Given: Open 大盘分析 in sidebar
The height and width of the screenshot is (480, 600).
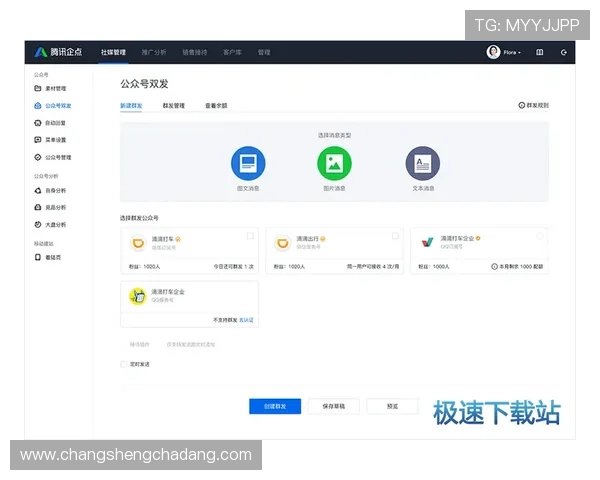Looking at the screenshot, I should coord(50,225).
